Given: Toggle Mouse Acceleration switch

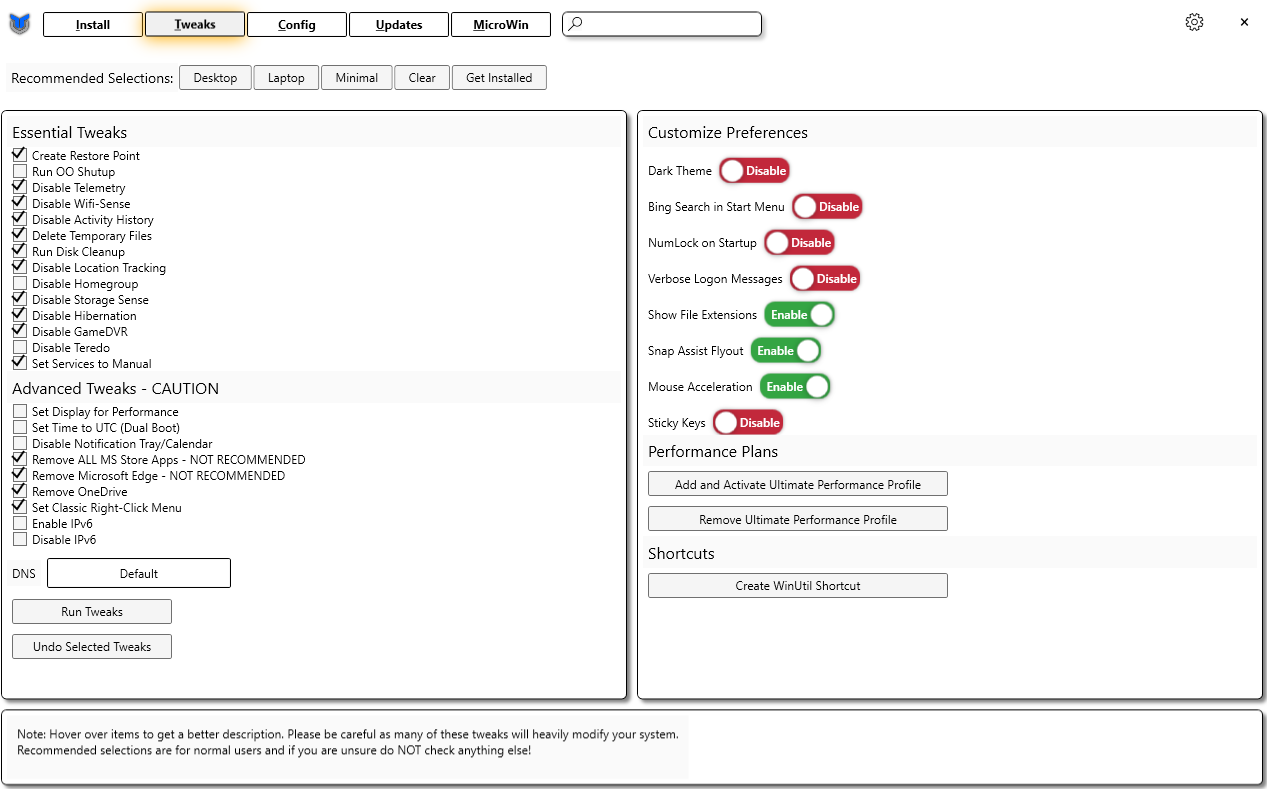Looking at the screenshot, I should [x=795, y=387].
